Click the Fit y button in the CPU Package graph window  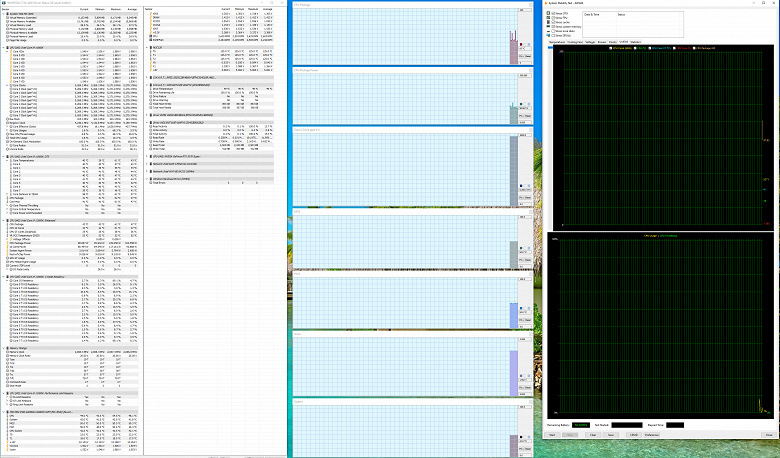(521, 56)
